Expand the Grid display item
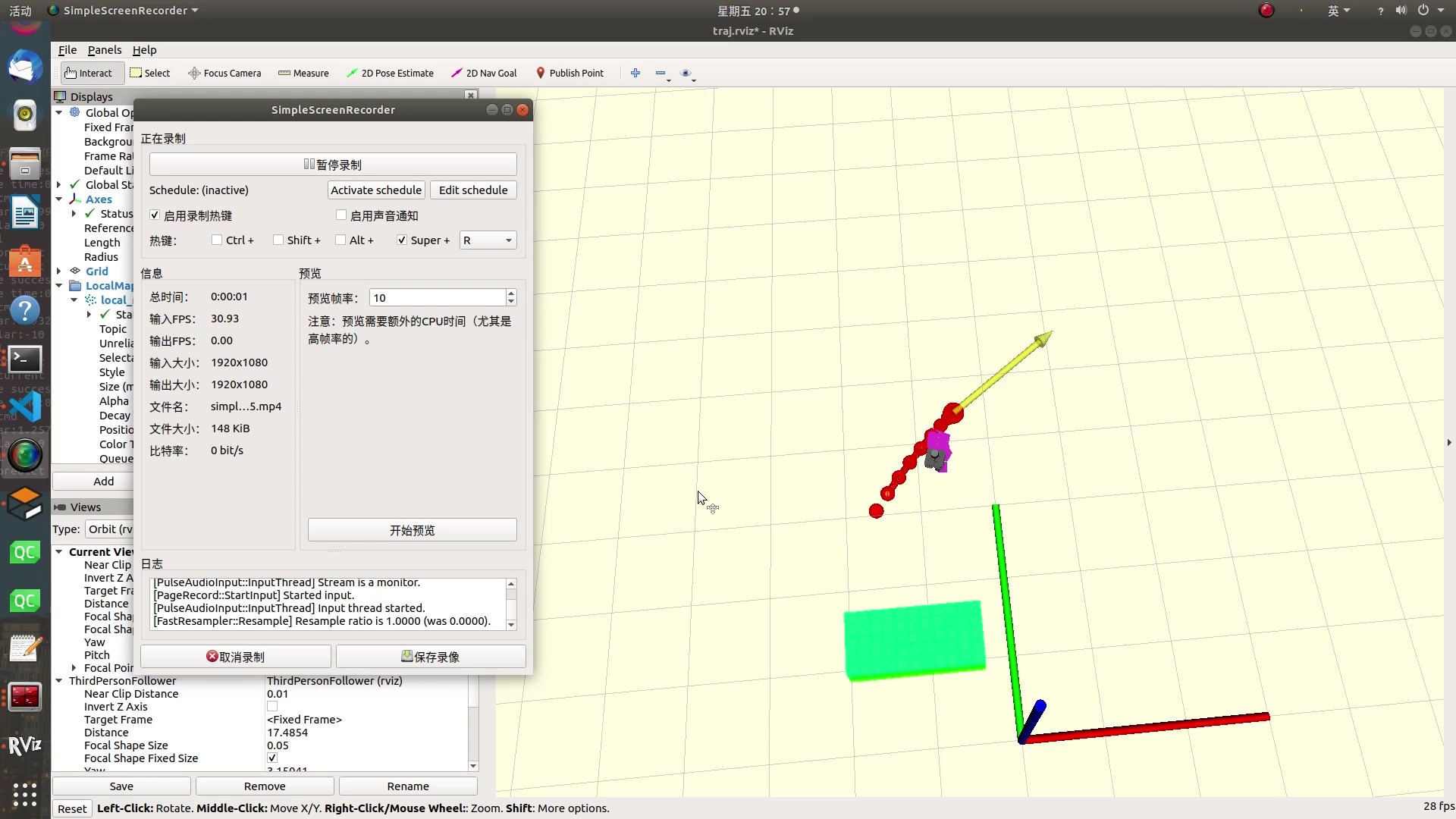 (59, 271)
